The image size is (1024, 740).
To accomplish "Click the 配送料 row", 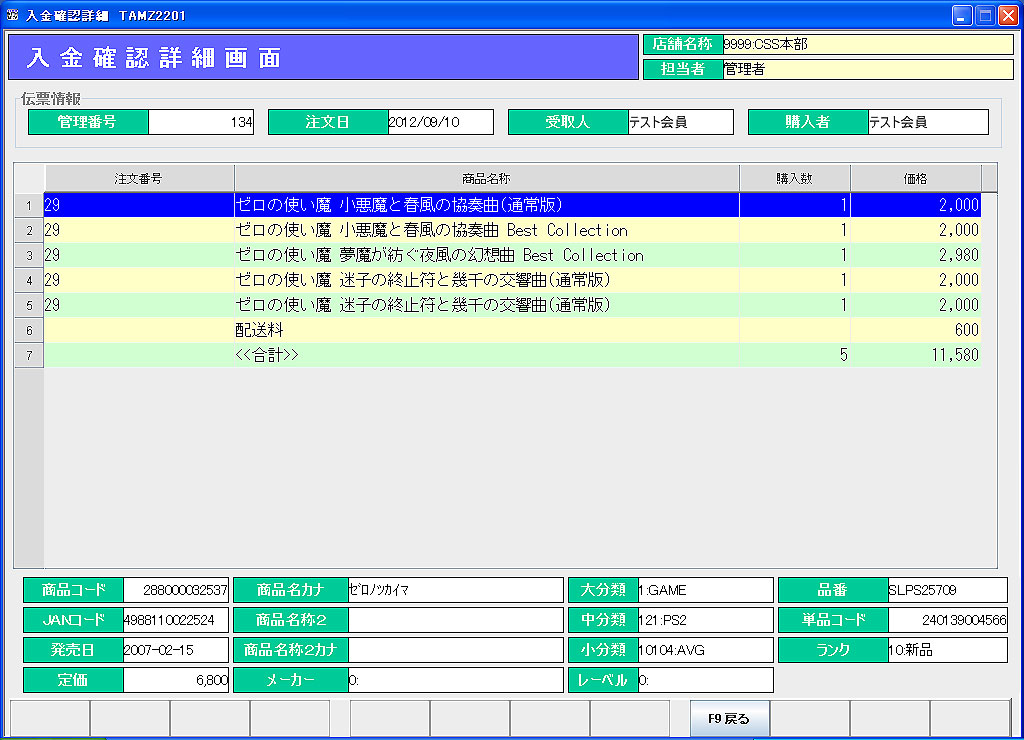I will tap(486, 330).
